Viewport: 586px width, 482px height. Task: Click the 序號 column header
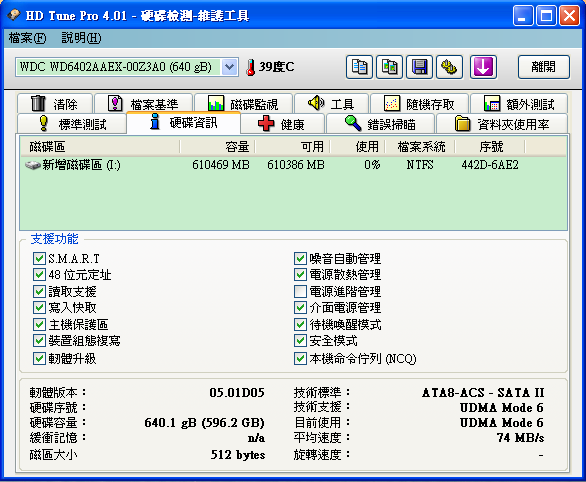490,146
